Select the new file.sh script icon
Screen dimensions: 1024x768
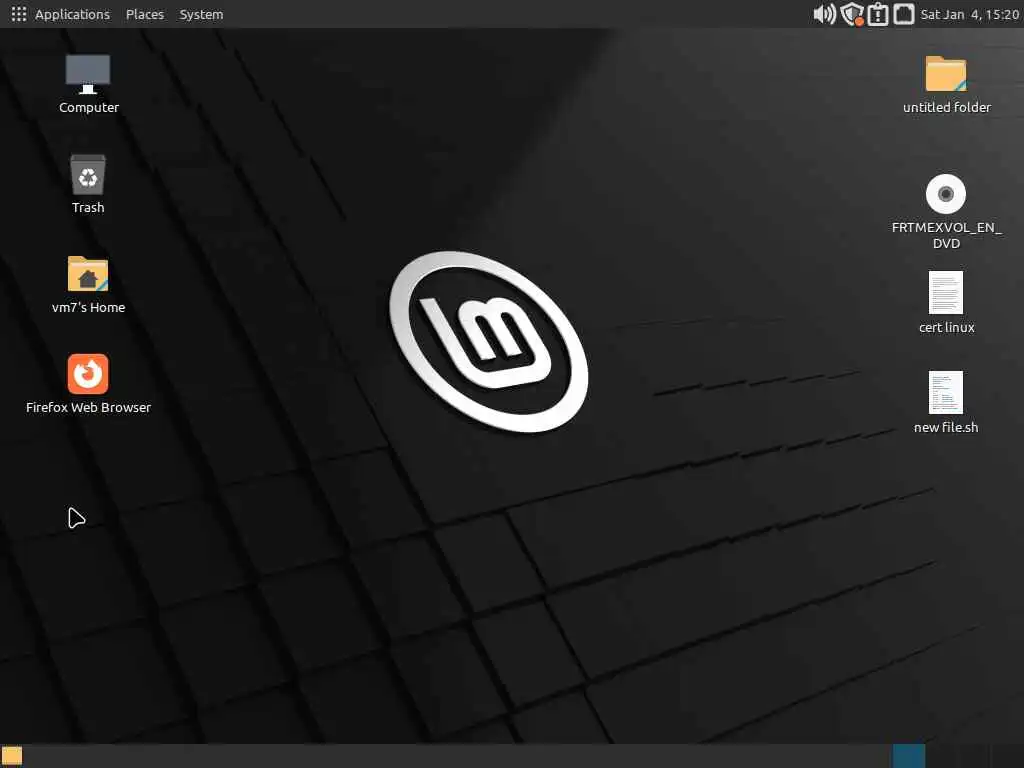tap(946, 392)
